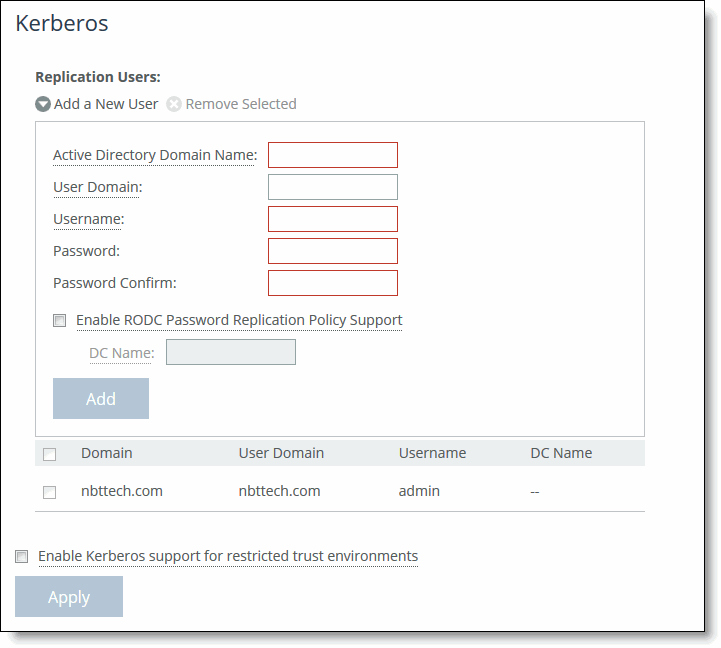The height and width of the screenshot is (648, 721).
Task: Enable Kerberos support for restricted trust environments
Action: click(22, 557)
